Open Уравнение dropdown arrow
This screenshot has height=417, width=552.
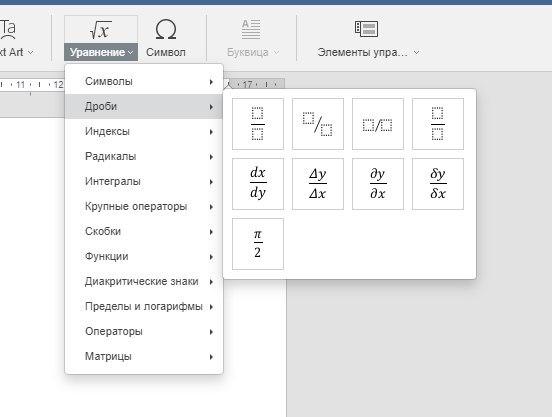point(131,52)
